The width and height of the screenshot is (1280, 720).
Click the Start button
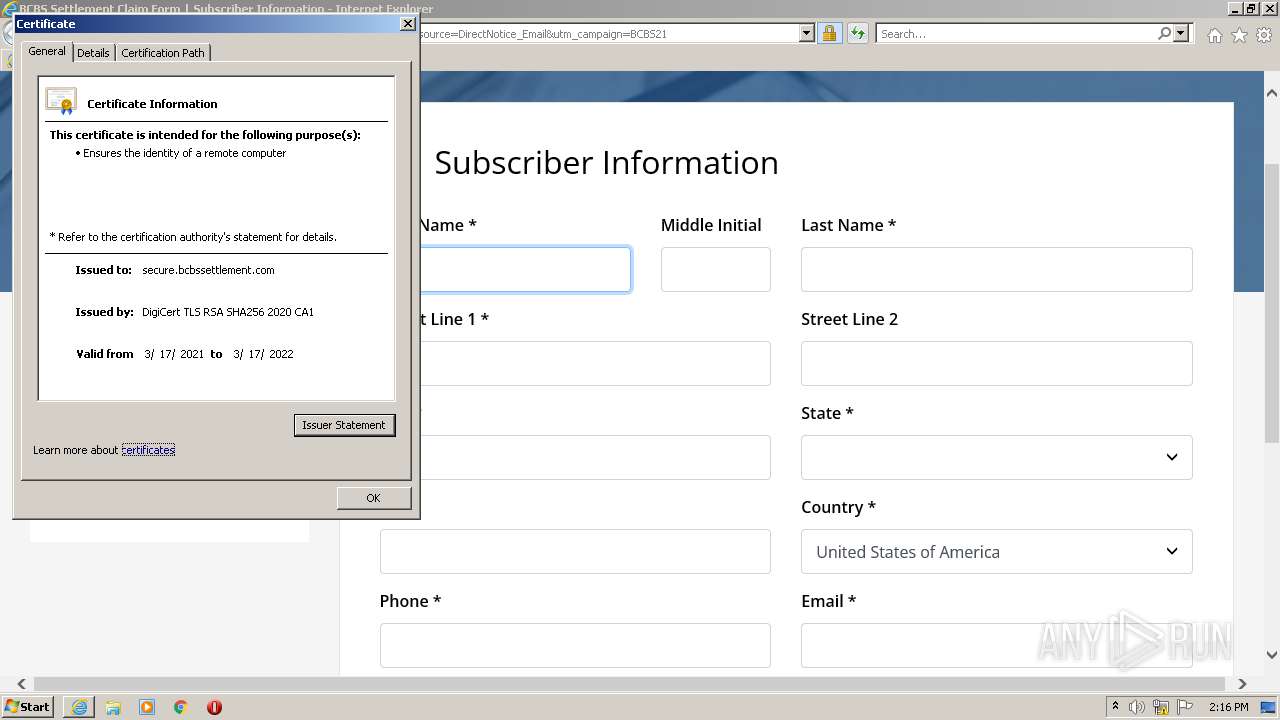pos(28,707)
